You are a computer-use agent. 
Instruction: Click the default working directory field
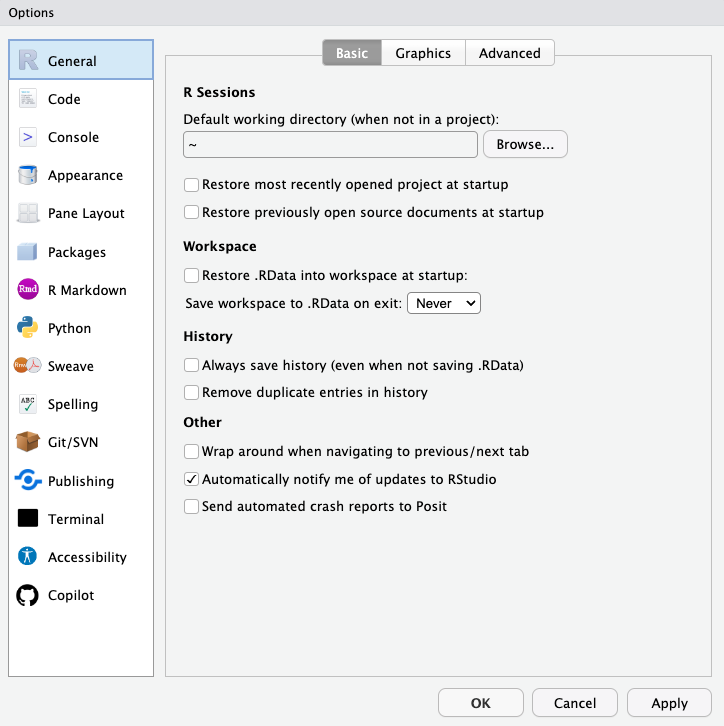[x=330, y=145]
